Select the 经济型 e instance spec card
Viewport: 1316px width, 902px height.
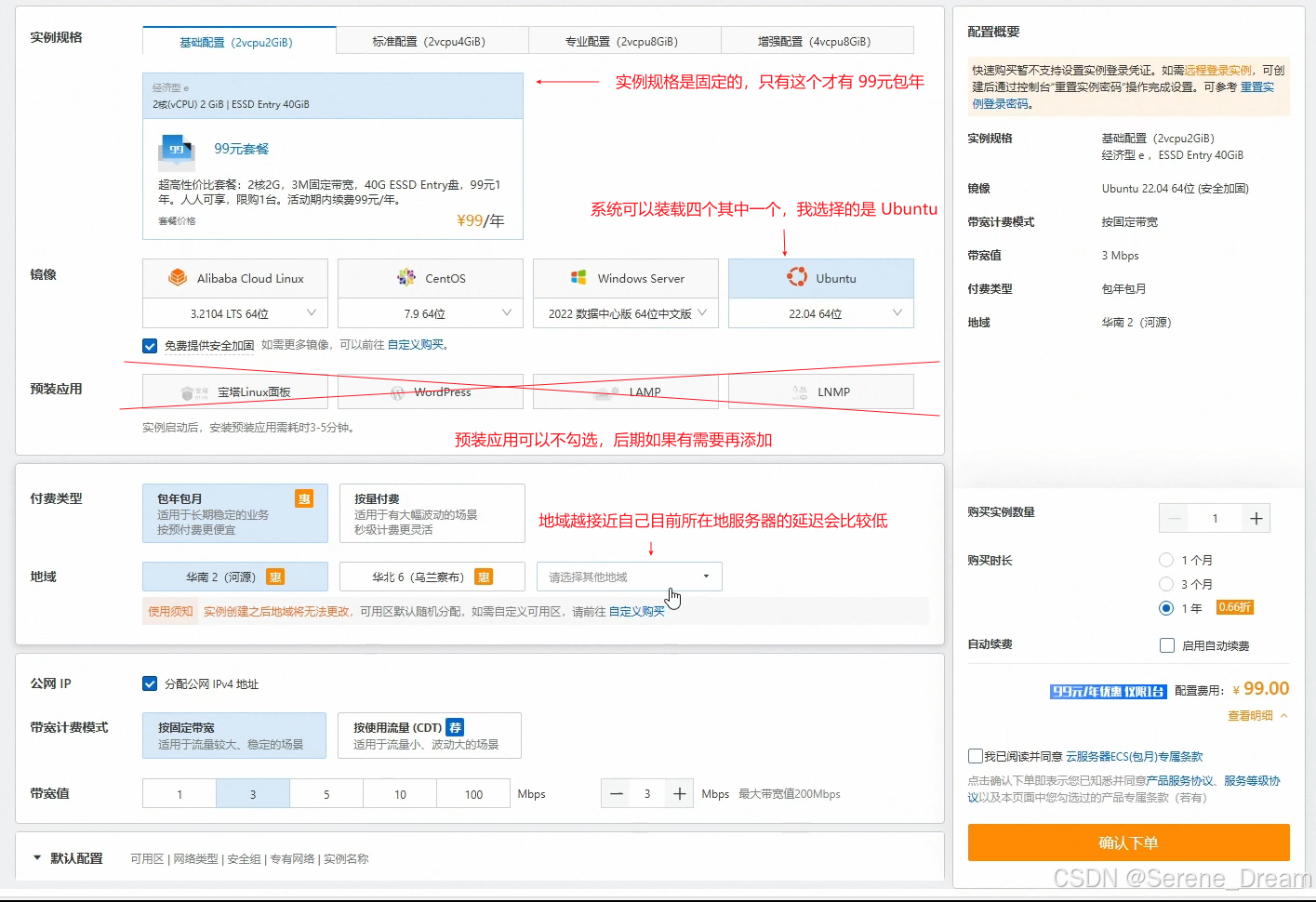[333, 156]
